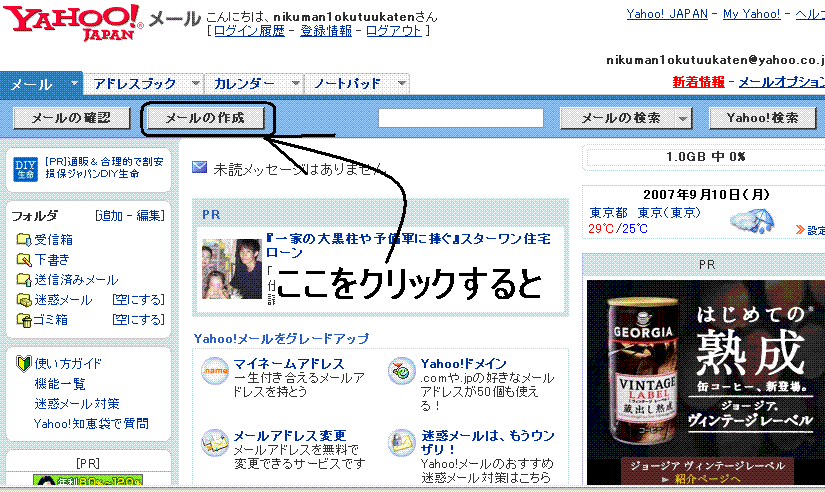Open the メールオプション link
Screen dimensions: 825x492
coord(782,82)
